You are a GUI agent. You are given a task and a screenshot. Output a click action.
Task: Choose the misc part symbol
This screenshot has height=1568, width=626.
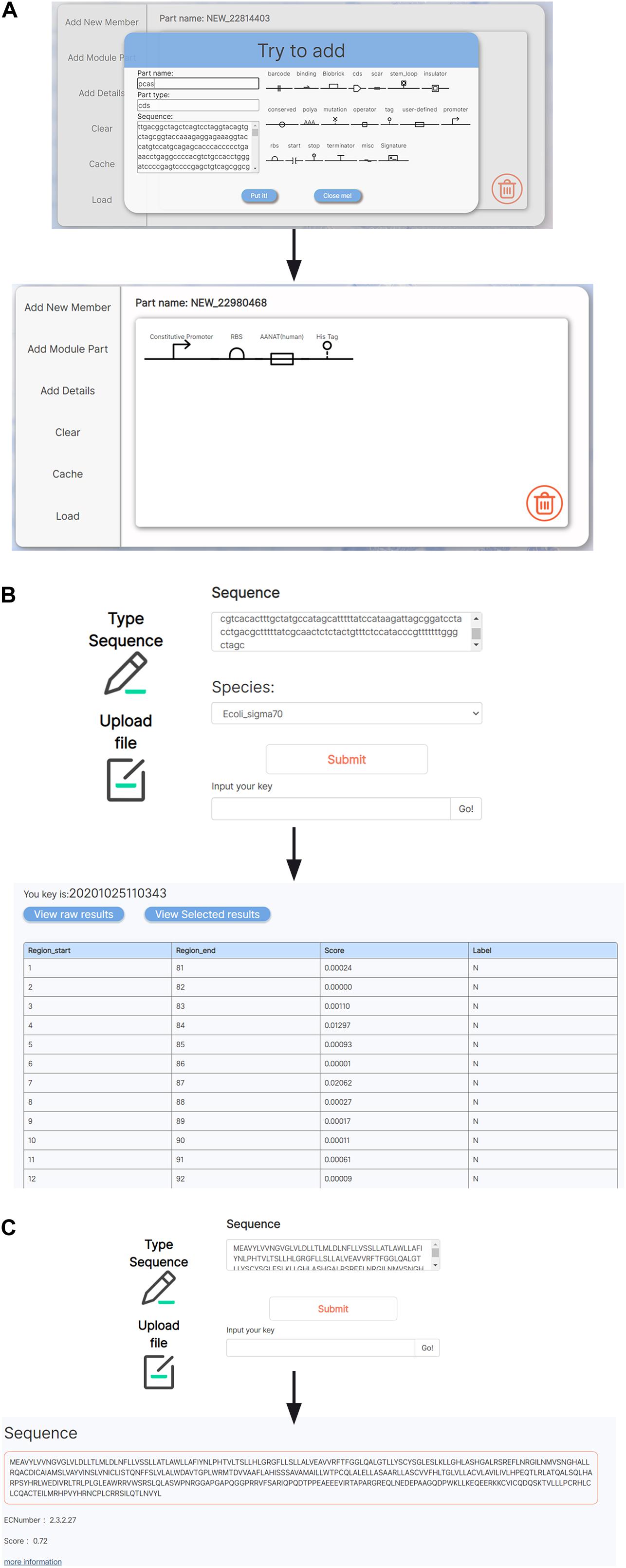[368, 161]
